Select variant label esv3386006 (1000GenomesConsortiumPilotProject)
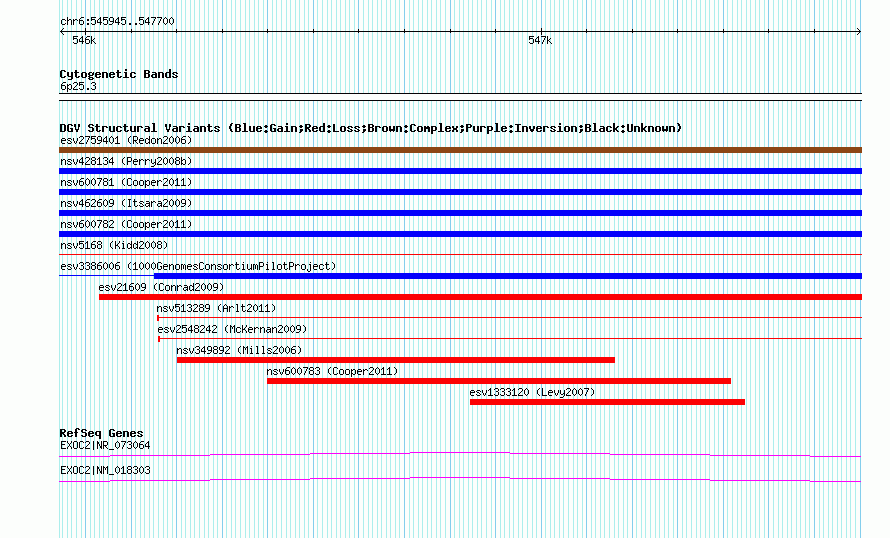The width and height of the screenshot is (890, 538). pyautogui.click(x=198, y=266)
